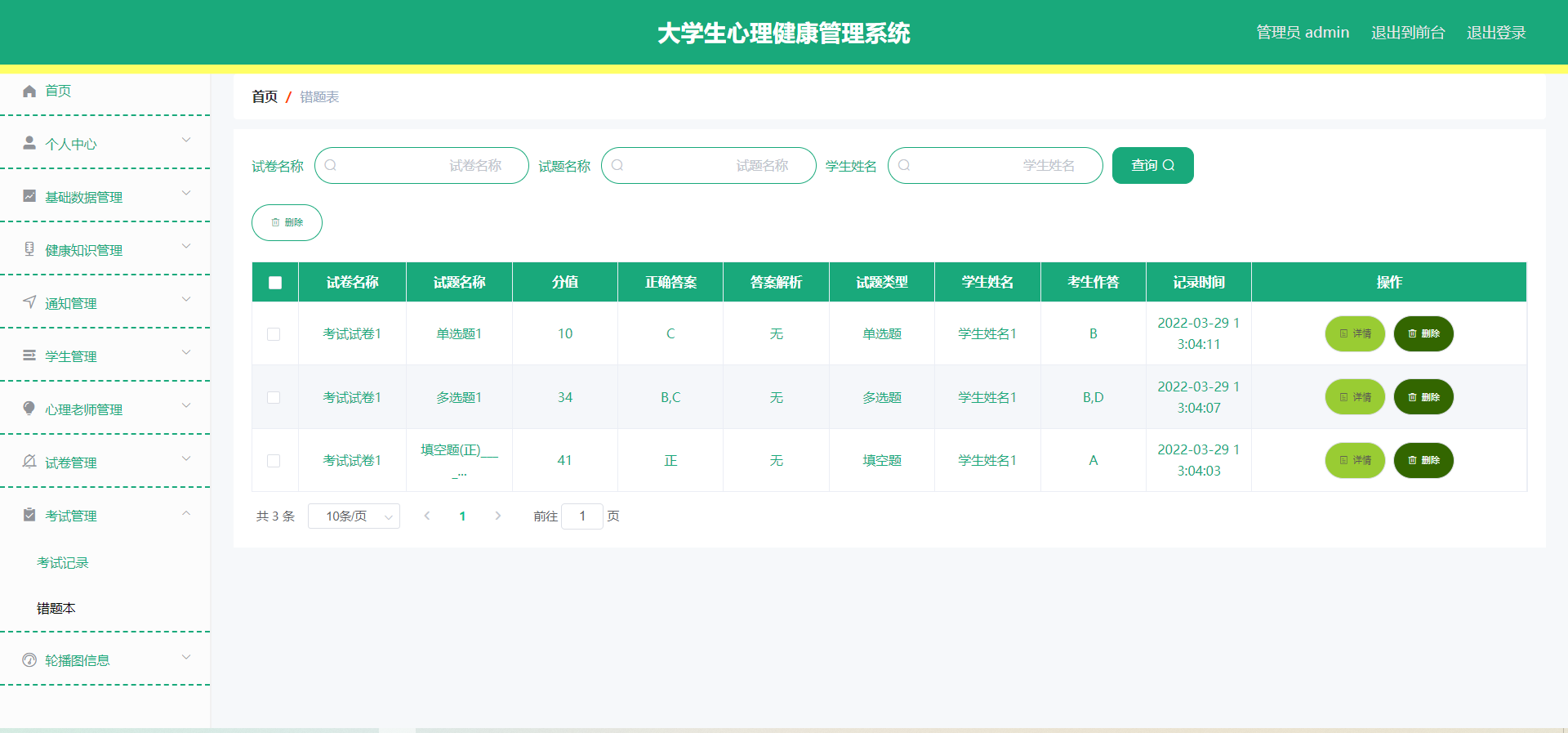Check the row checkbox for 填空题(正)
The image size is (1568, 733).
pos(274,461)
